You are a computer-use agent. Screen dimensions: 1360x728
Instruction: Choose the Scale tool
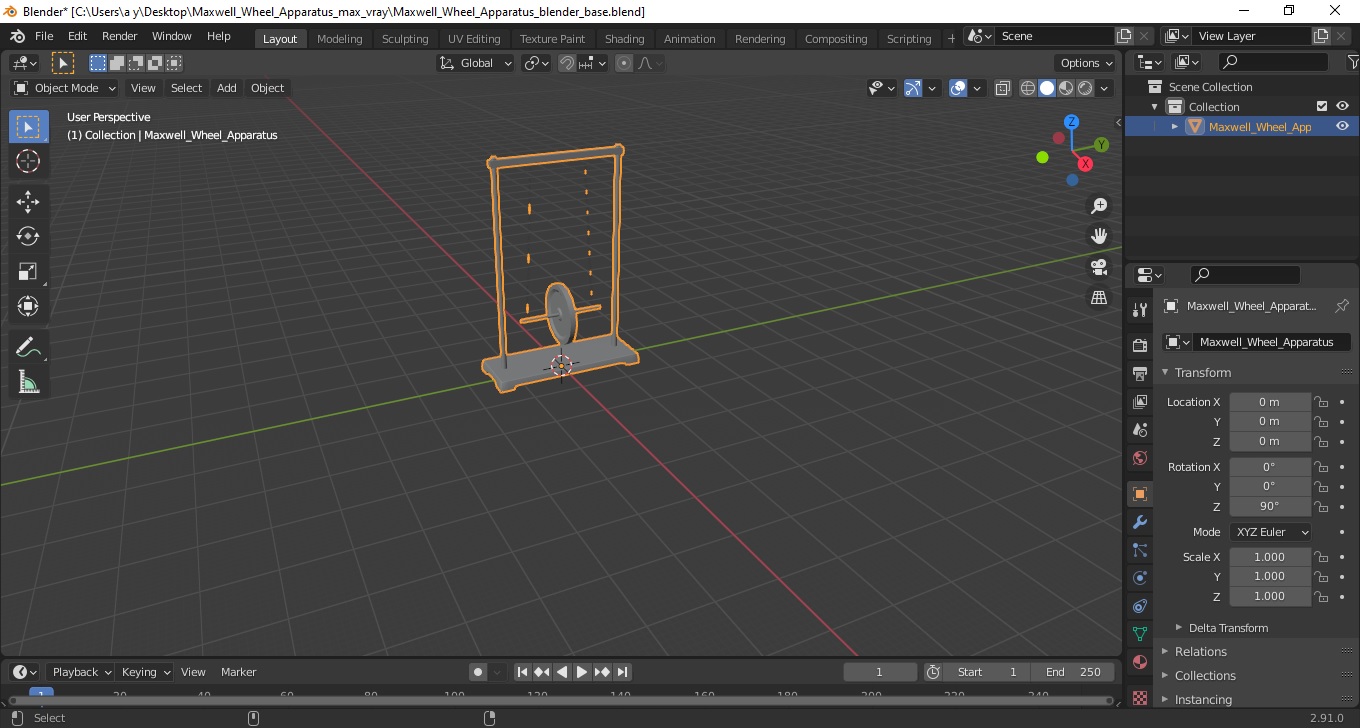click(x=28, y=271)
